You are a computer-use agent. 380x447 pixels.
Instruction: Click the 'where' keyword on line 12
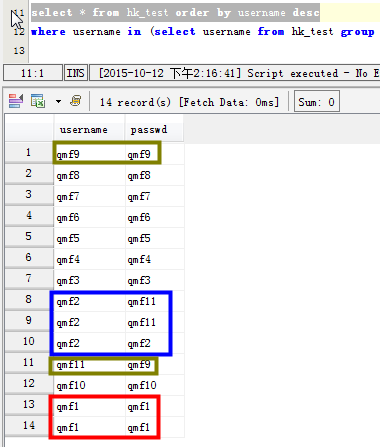48,32
